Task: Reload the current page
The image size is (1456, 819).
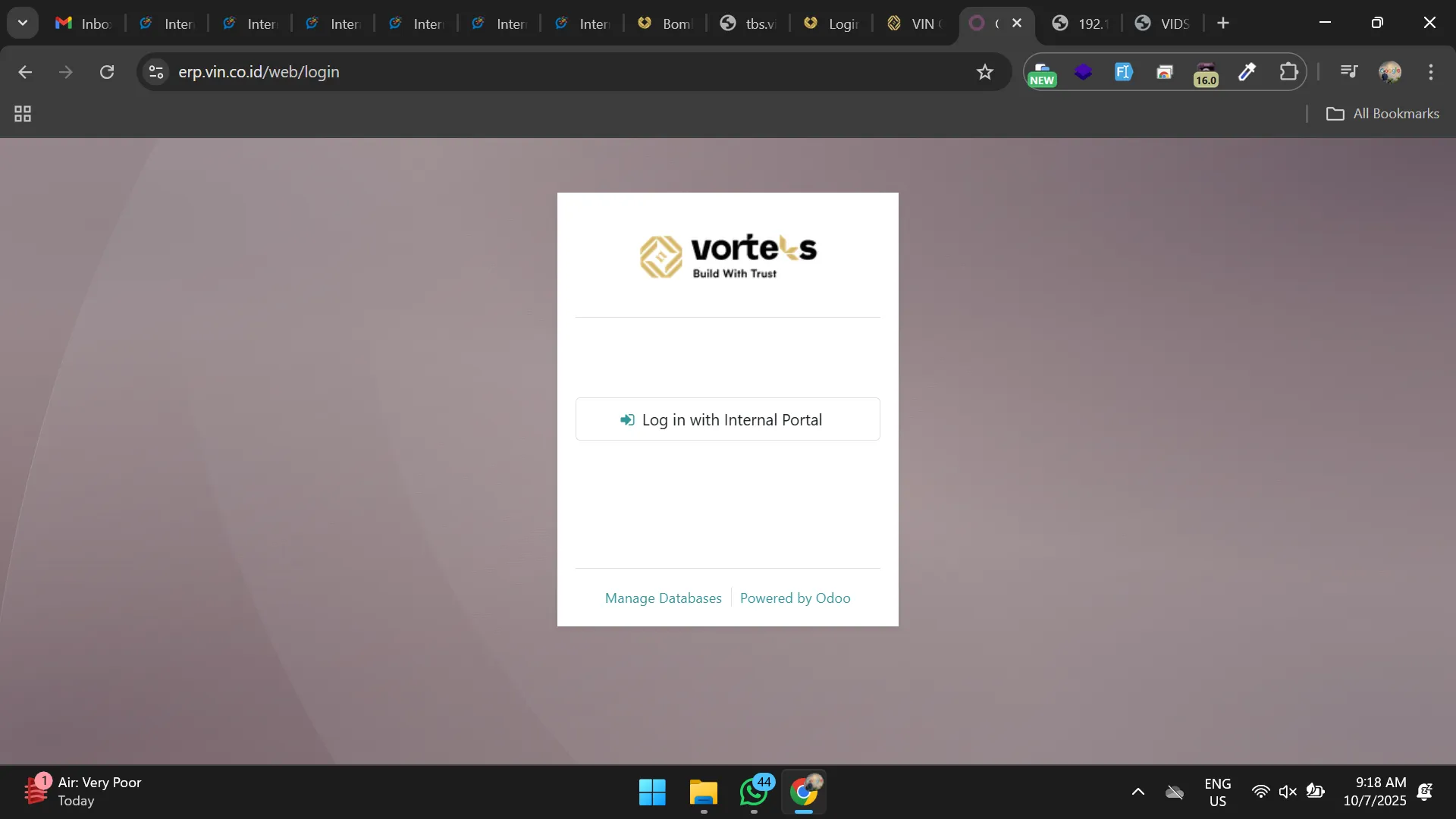Action: click(107, 72)
